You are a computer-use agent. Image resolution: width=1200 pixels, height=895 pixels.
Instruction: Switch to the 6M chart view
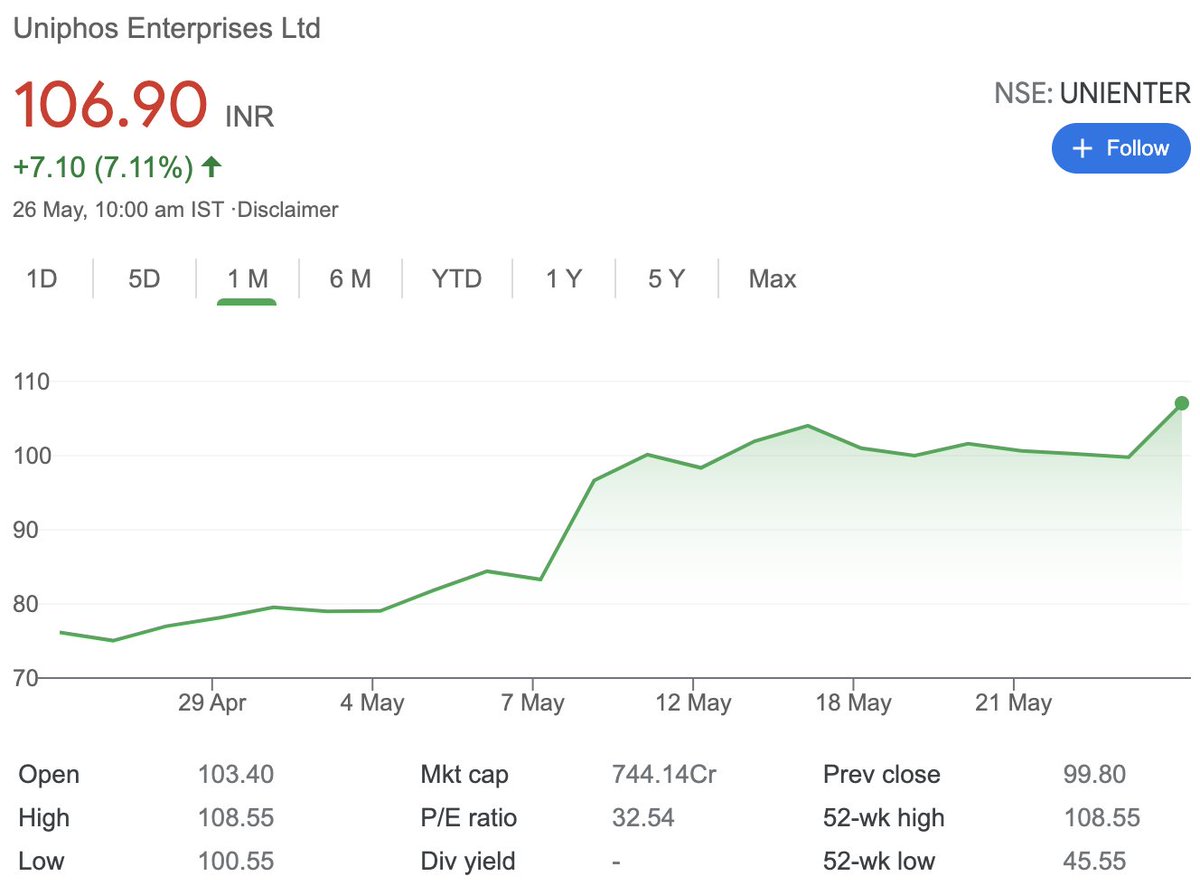[x=350, y=279]
